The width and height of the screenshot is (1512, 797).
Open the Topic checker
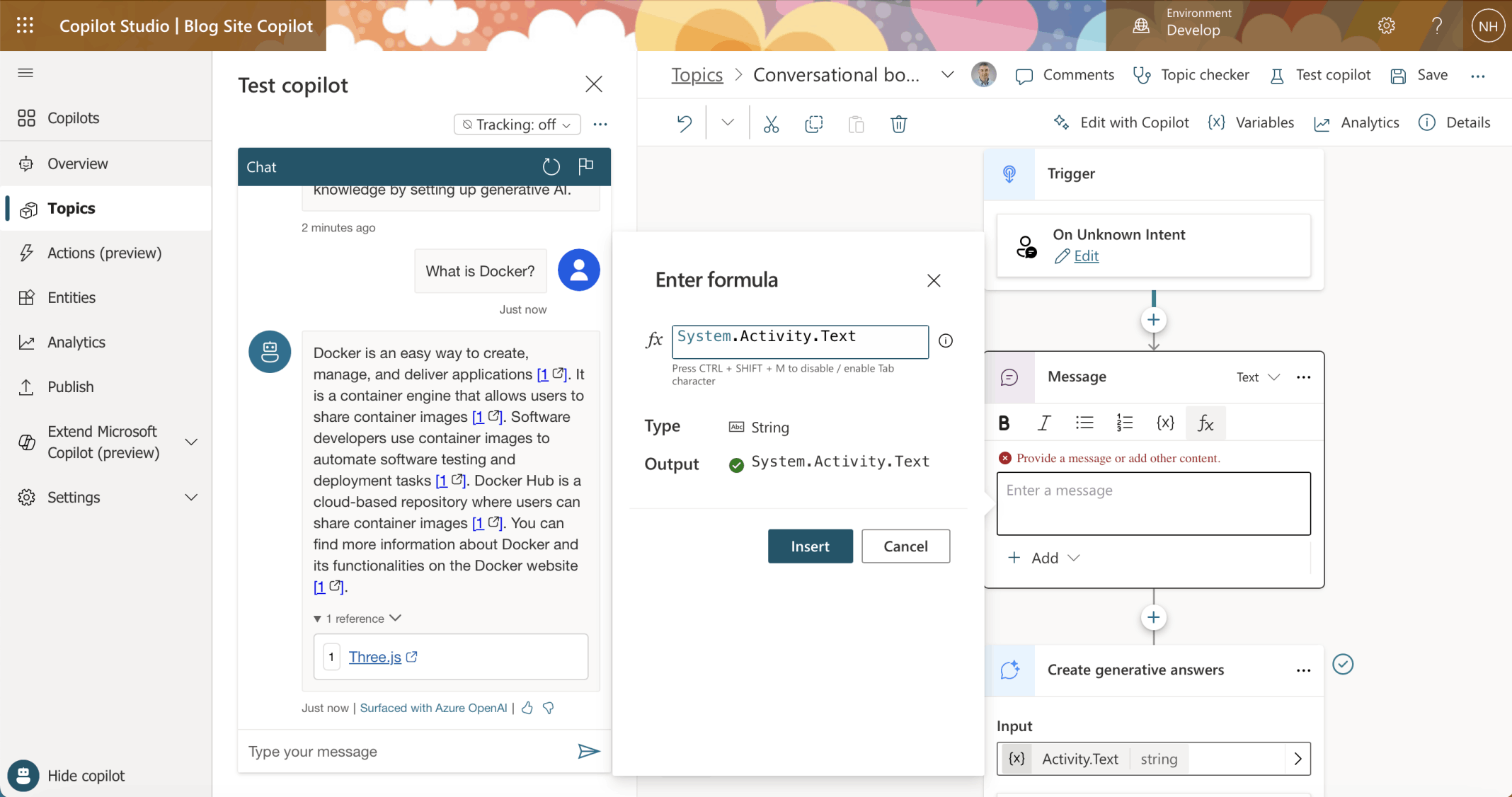pos(1191,75)
